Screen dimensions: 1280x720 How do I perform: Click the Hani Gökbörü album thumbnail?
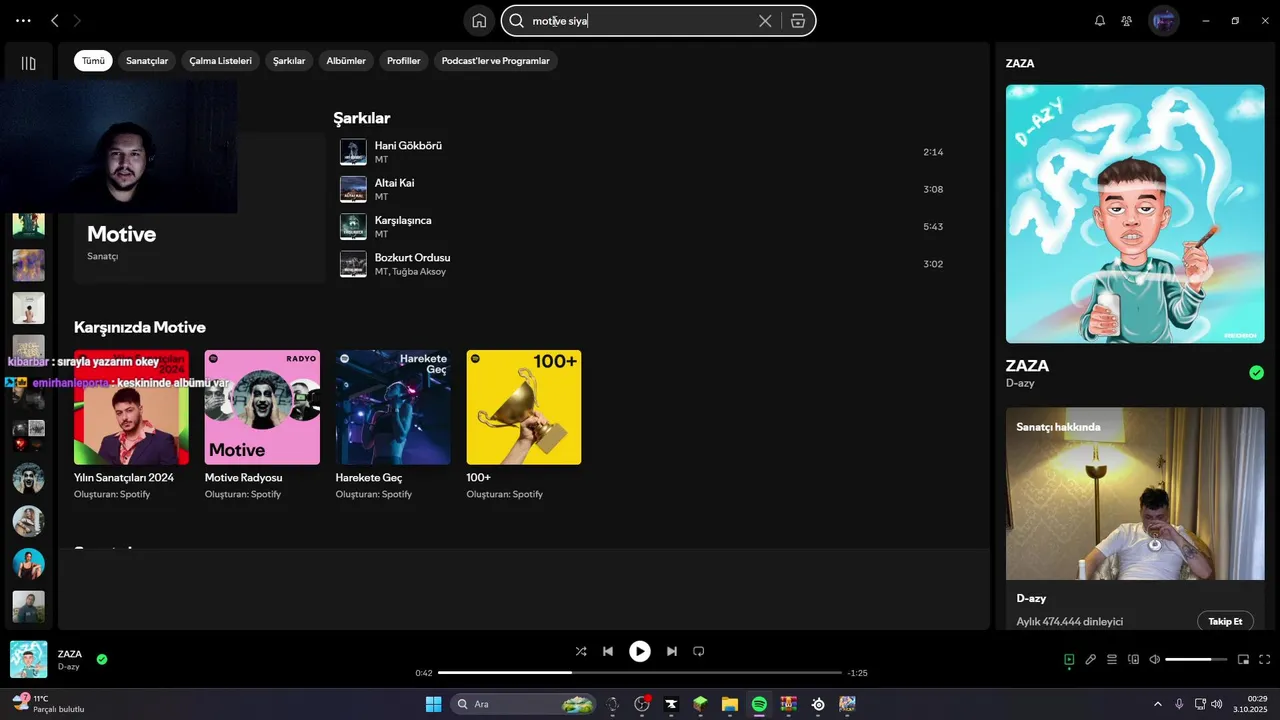[353, 152]
